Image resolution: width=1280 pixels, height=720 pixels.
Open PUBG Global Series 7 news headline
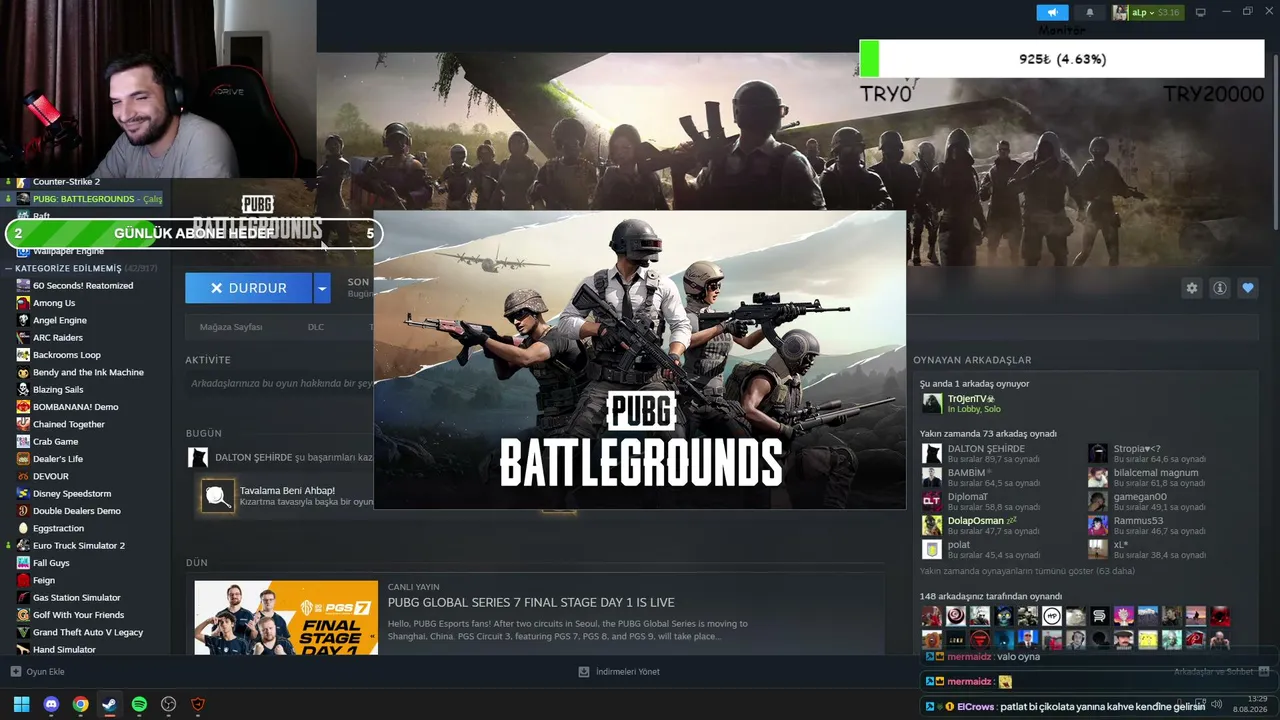click(531, 602)
